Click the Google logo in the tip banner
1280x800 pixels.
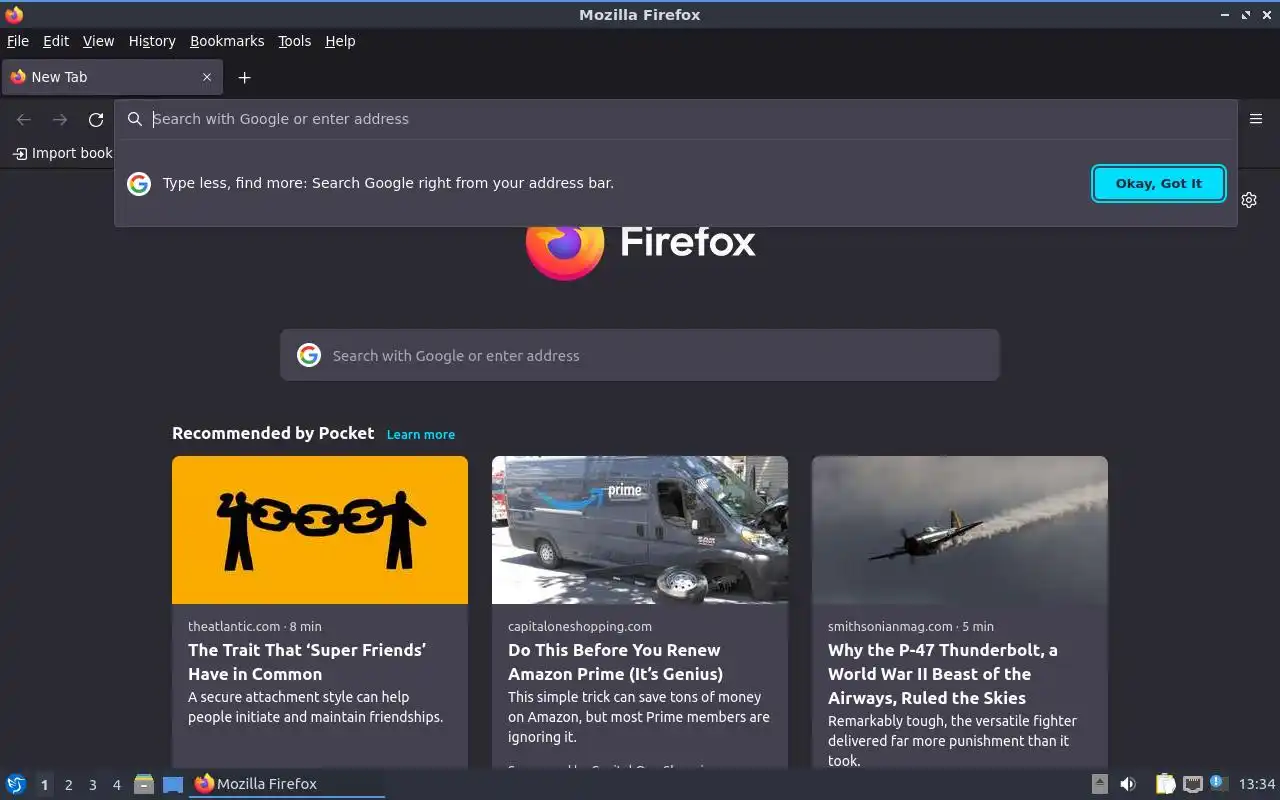point(139,183)
